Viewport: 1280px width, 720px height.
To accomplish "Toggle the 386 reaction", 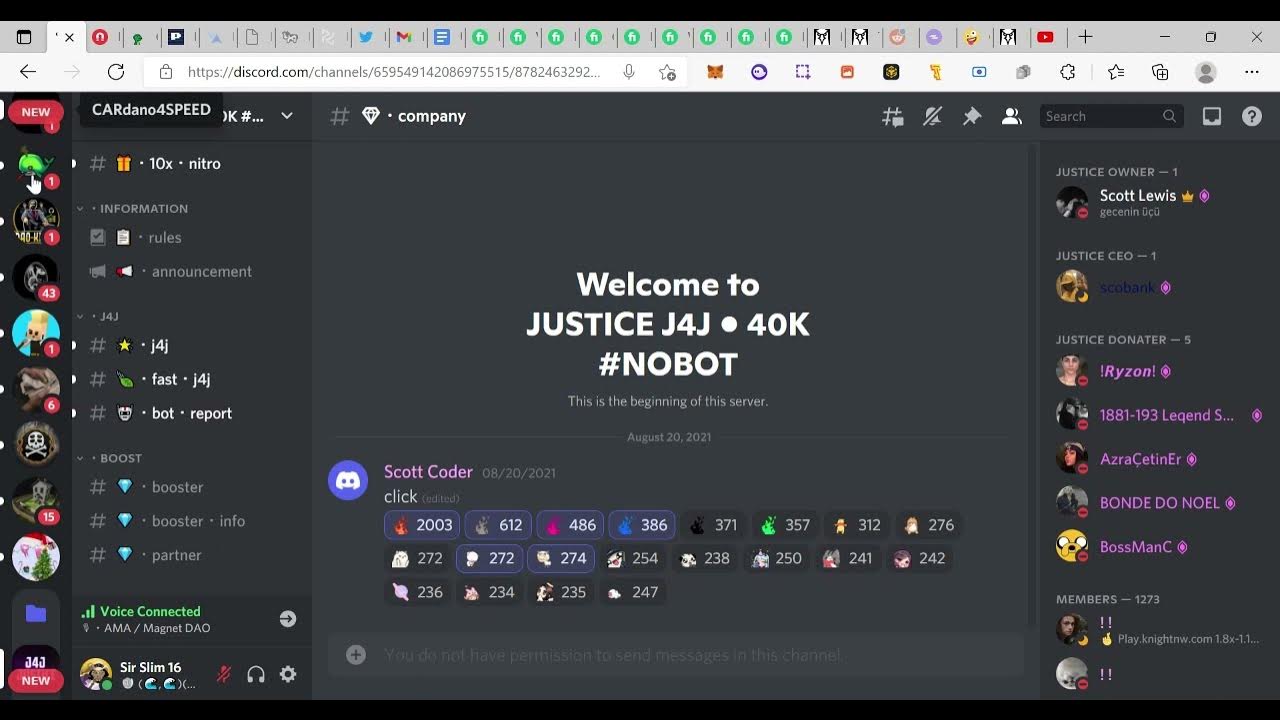I will click(x=642, y=525).
